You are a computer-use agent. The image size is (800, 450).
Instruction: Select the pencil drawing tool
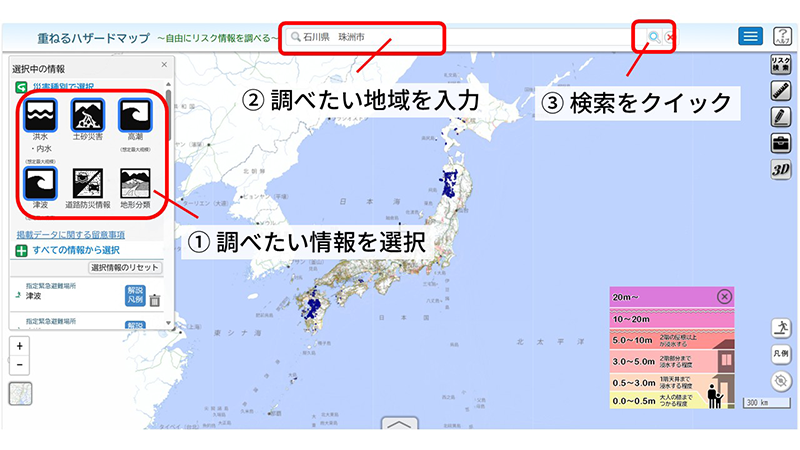(781, 117)
